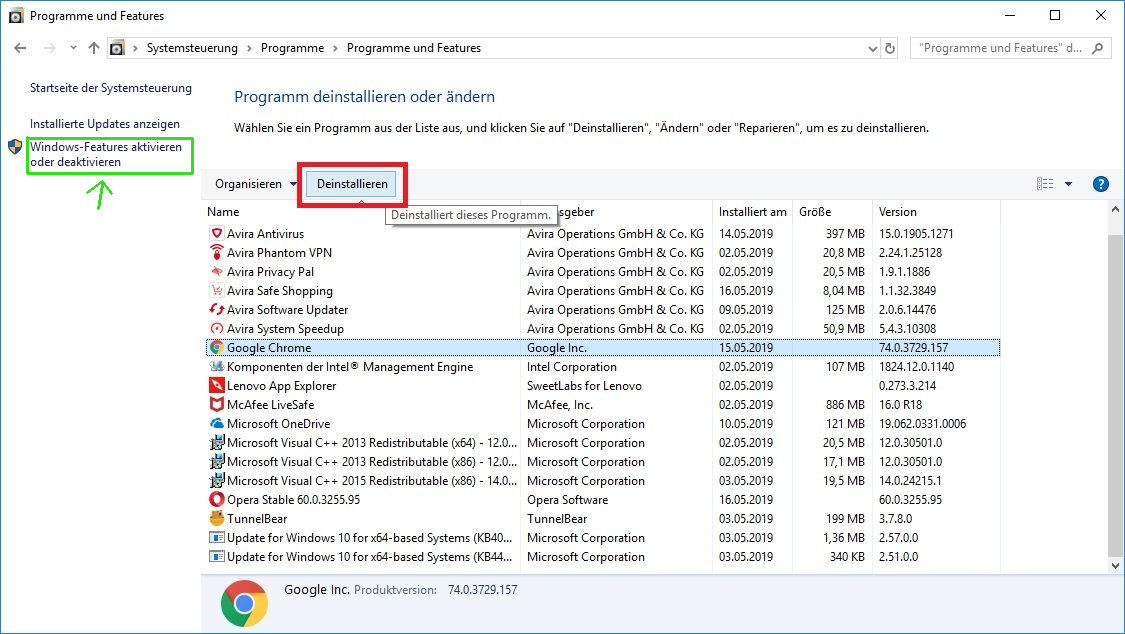Click the TunnelBear bear icon
The image size is (1125, 634).
point(216,519)
